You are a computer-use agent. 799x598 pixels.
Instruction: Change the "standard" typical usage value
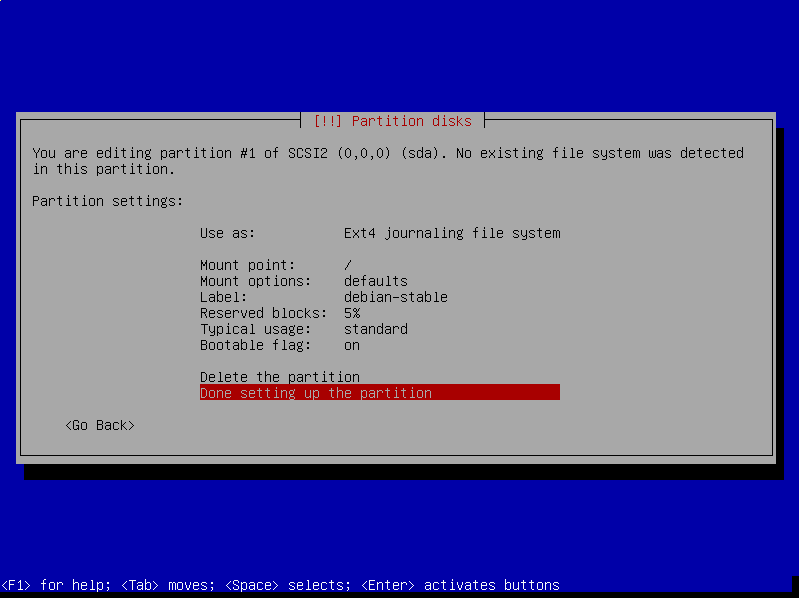[x=376, y=329]
